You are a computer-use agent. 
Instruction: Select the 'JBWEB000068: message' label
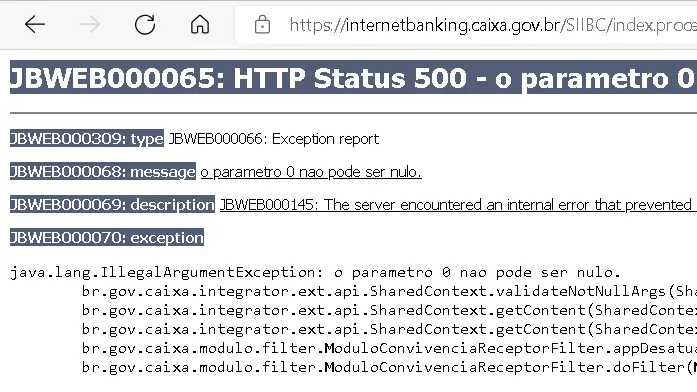point(103,172)
